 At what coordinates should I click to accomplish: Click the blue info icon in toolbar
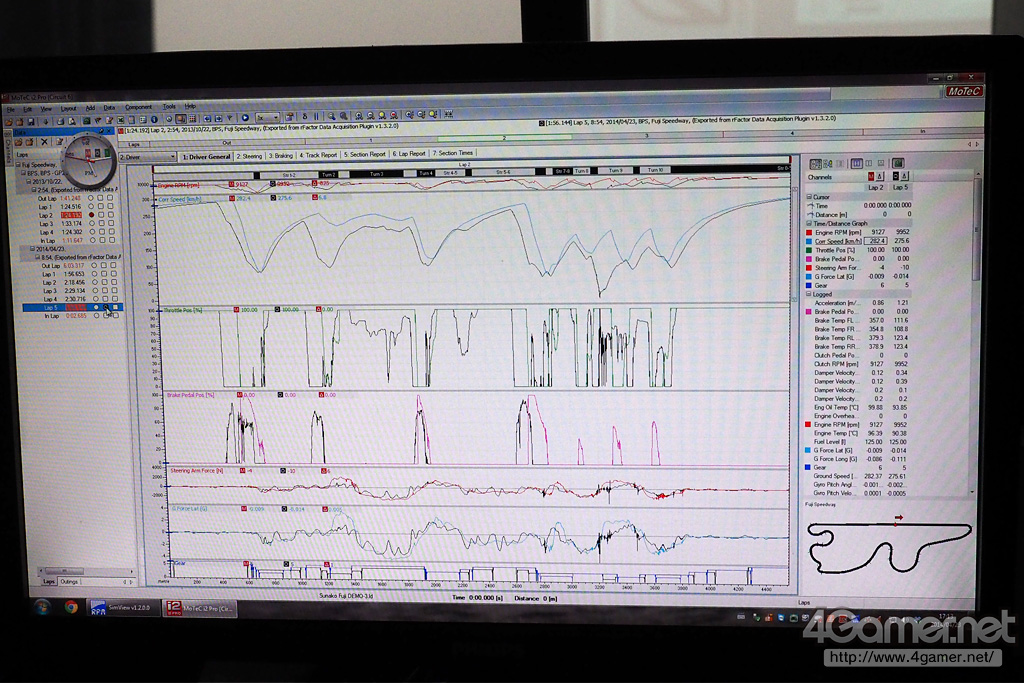point(154,120)
